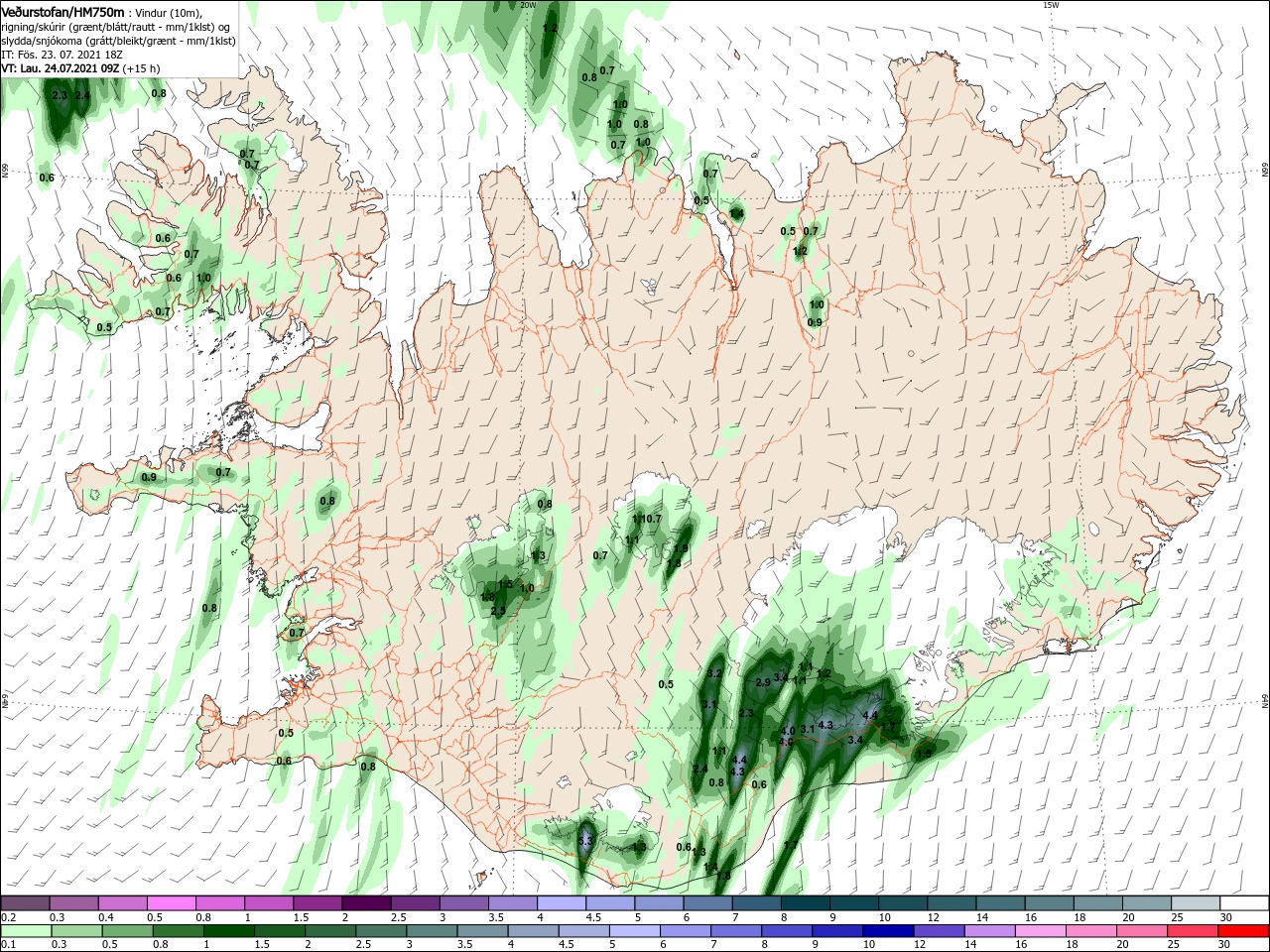The image size is (1270, 952).
Task: Click the lower-row legend label 0.1
Action: coord(8,945)
